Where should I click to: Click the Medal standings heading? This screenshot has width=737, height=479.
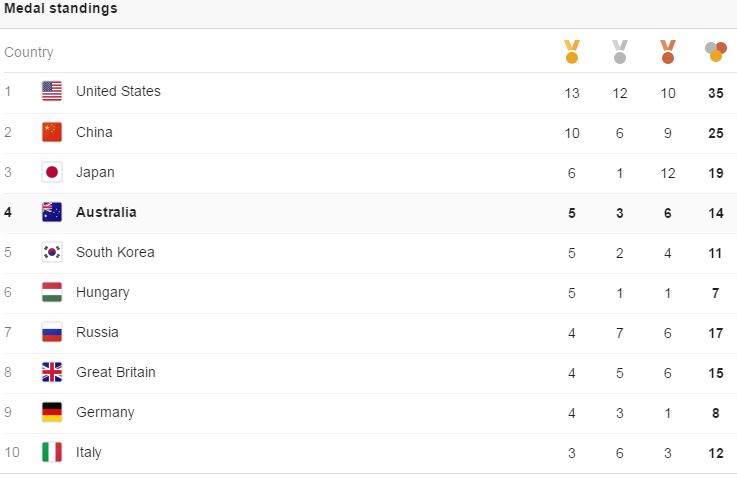61,8
